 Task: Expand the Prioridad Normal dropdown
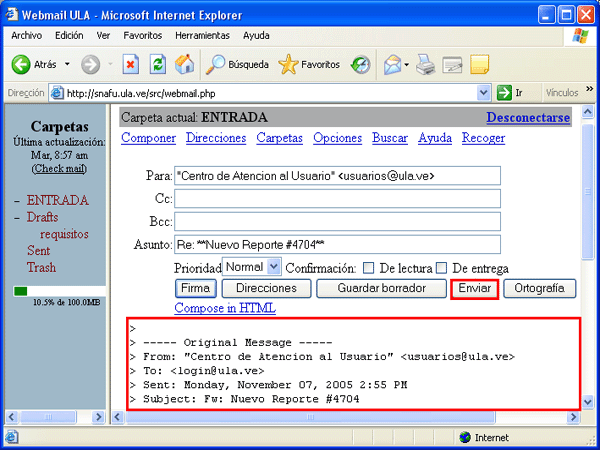click(274, 267)
